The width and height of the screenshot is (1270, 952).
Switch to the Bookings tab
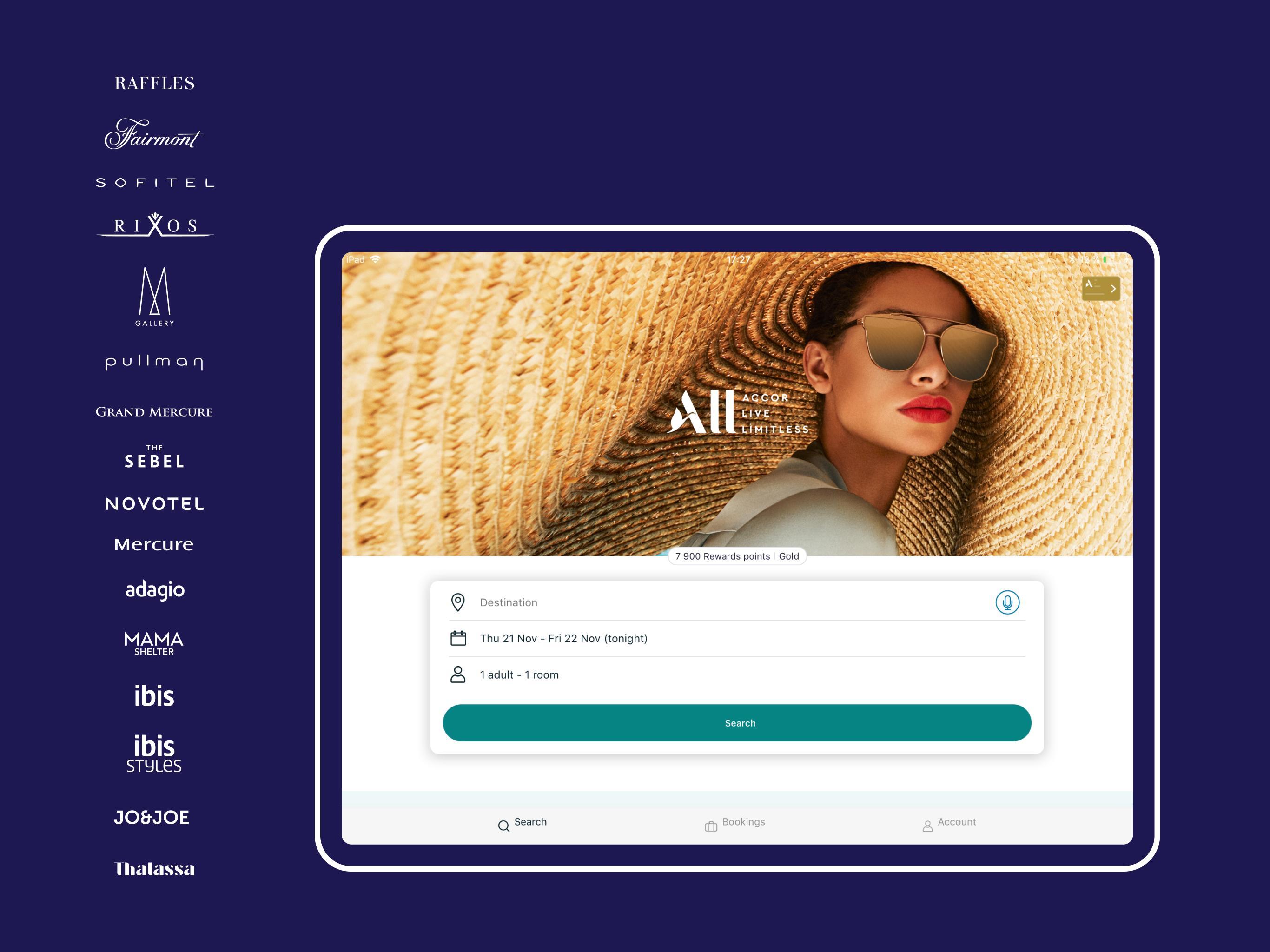[735, 825]
